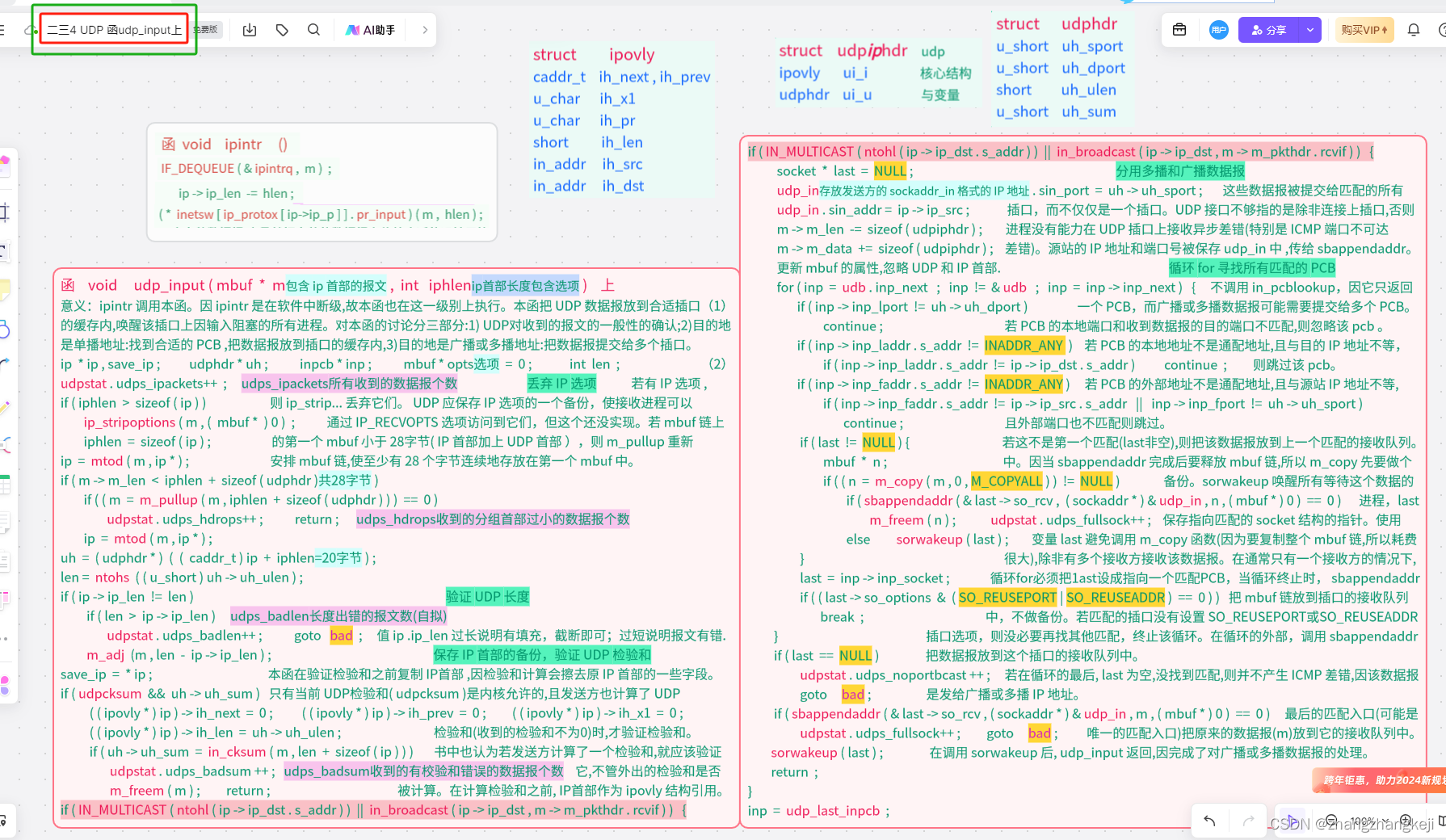Open search with the magnifier icon
Screen dimensions: 1446x840
pyautogui.click(x=313, y=30)
